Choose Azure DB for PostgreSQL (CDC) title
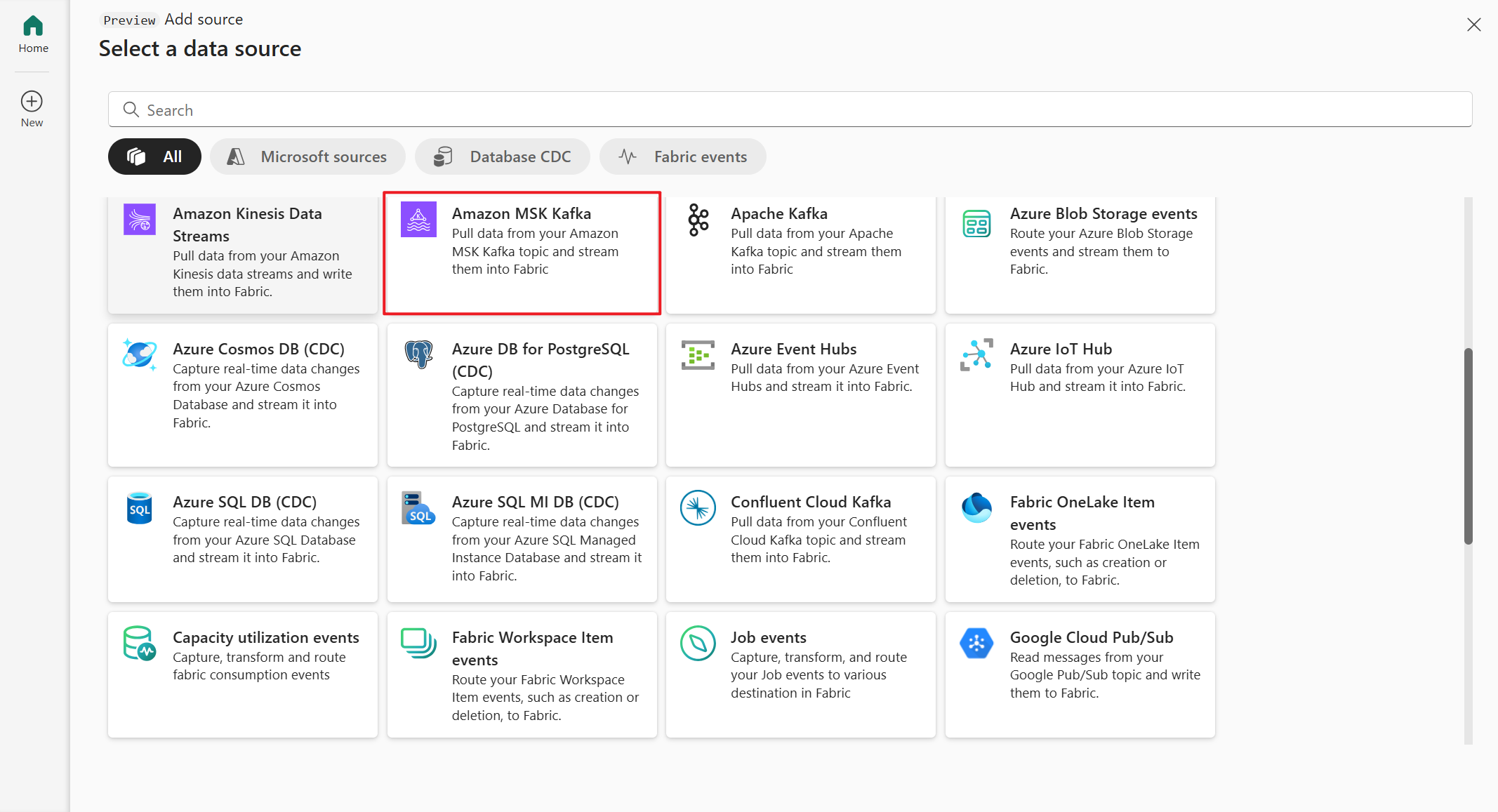Screen dimensions: 1498x812 [x=541, y=360]
